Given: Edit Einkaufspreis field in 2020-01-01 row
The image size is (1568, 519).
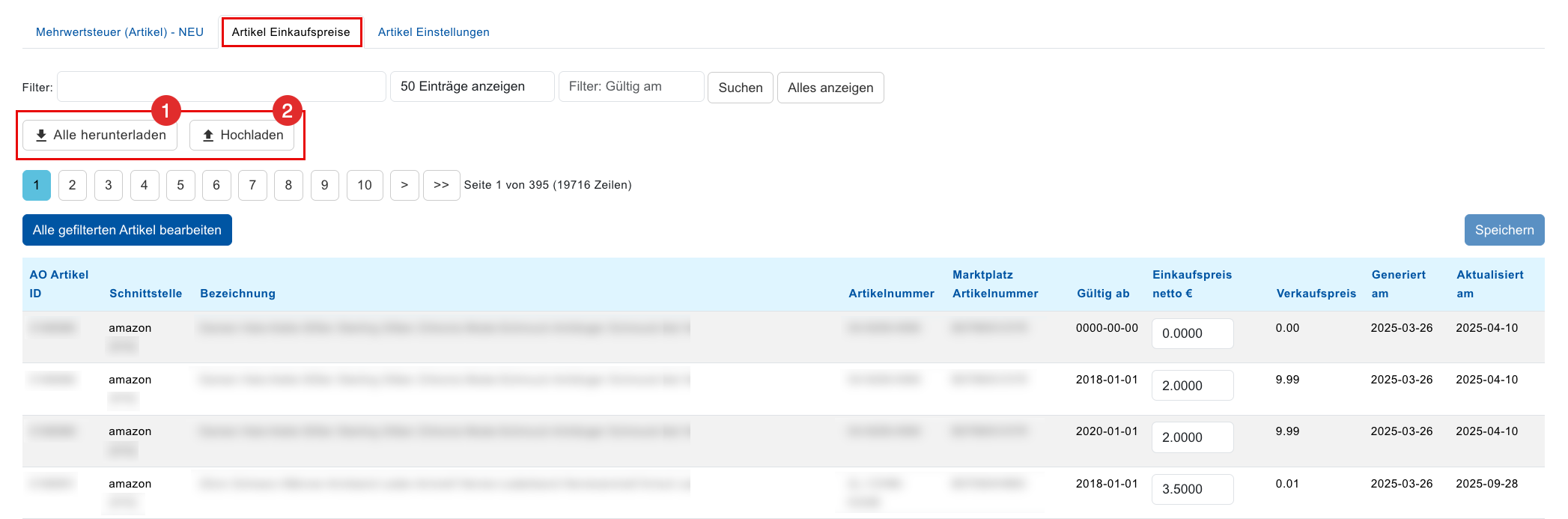Looking at the screenshot, I should click(1192, 437).
